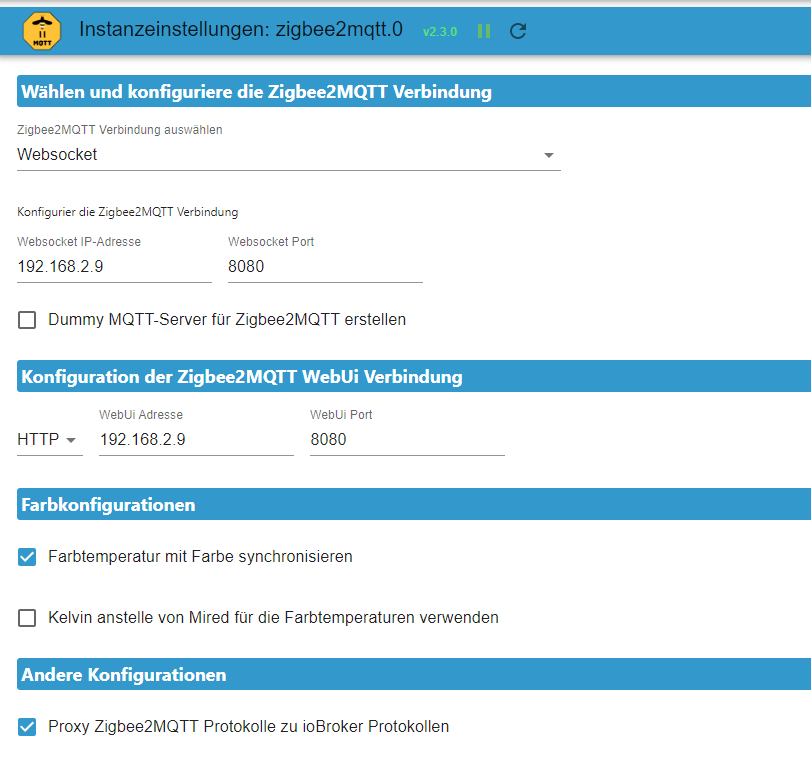Open the HTTP protocol dropdown
The width and height of the screenshot is (811, 772).
(x=50, y=440)
